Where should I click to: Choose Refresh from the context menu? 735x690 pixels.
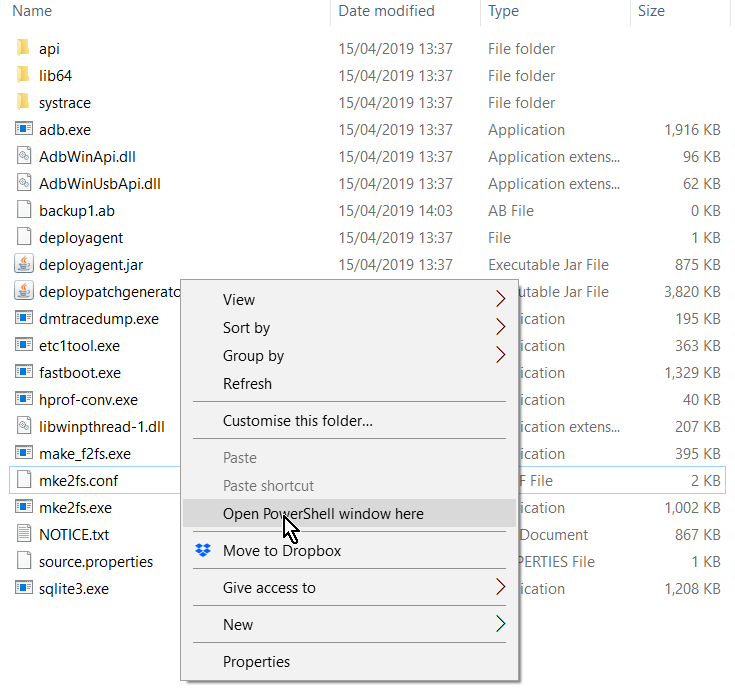pos(247,383)
